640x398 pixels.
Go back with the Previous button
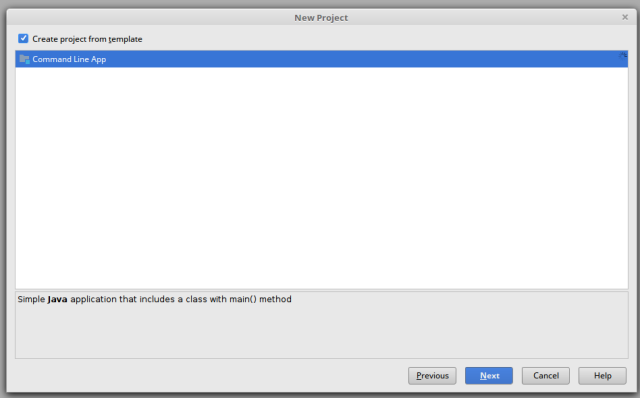pos(432,376)
